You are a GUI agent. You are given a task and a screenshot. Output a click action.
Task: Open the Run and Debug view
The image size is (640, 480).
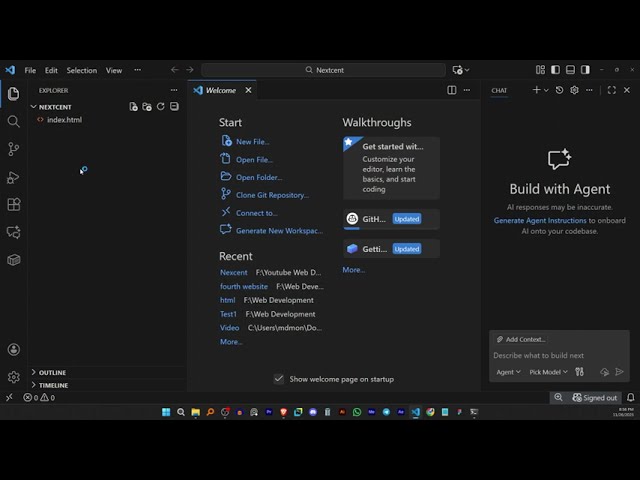coord(13,177)
